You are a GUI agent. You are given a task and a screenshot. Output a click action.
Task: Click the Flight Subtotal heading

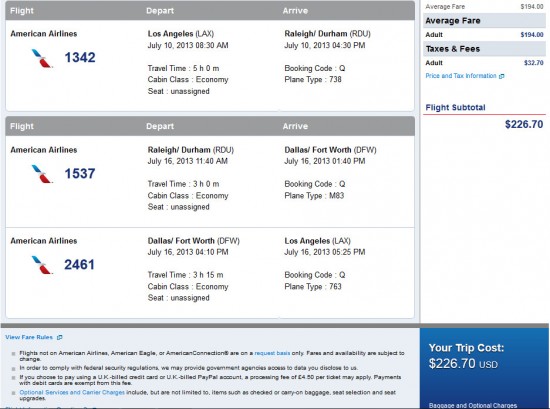click(x=455, y=107)
